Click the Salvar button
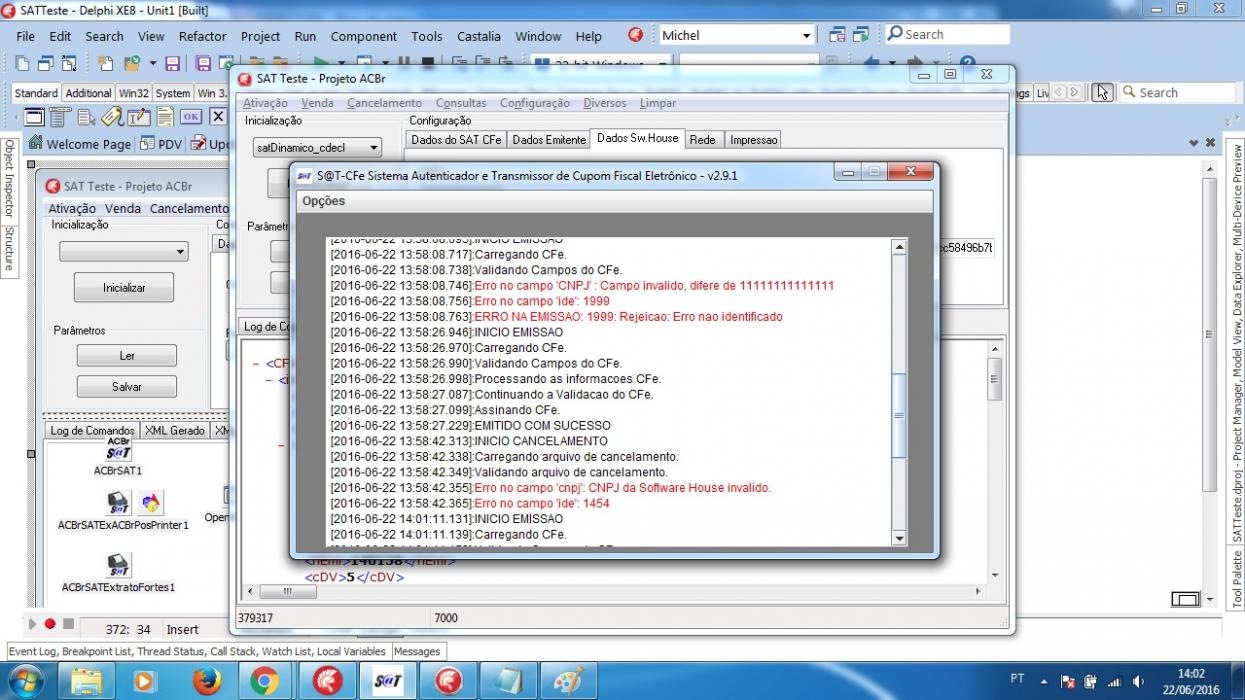The image size is (1245, 700). [127, 387]
